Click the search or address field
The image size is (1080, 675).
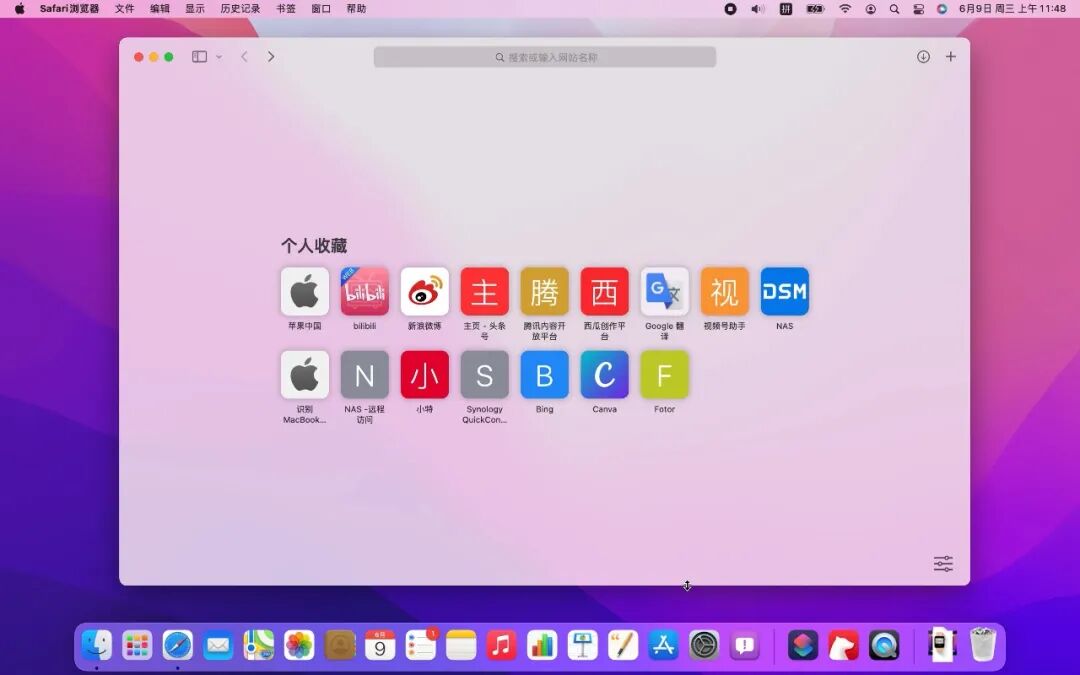(544, 57)
